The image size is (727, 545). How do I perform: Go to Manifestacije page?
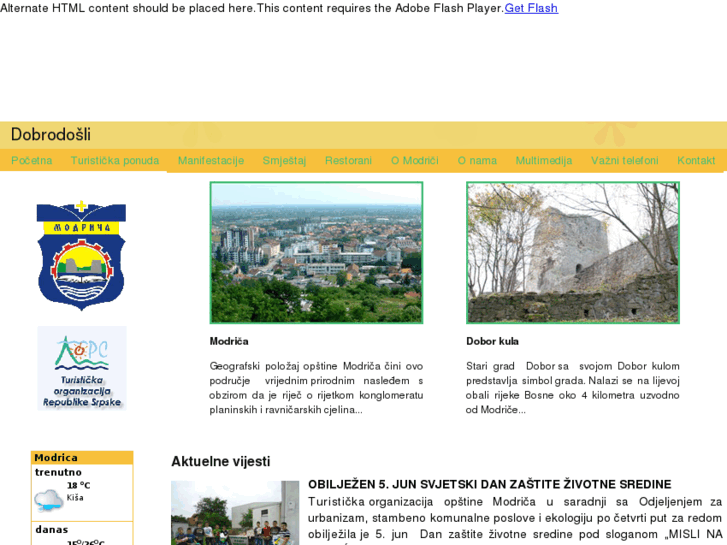click(x=211, y=160)
